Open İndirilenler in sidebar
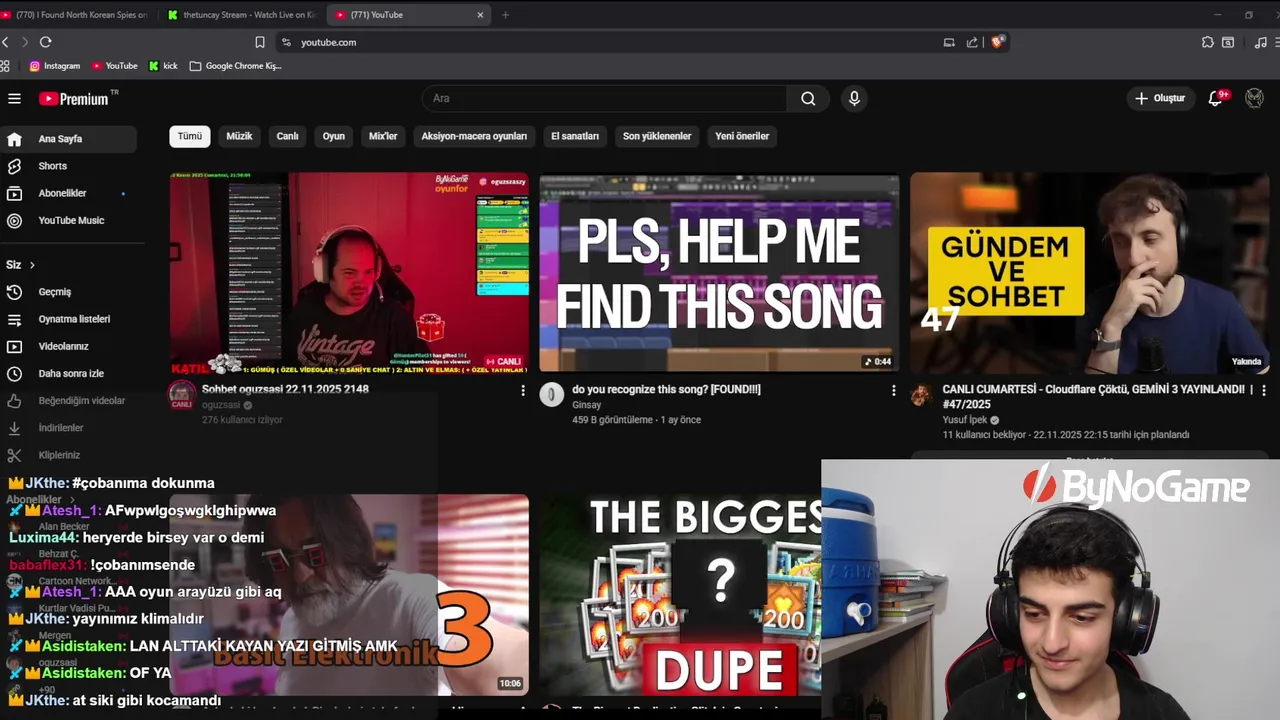Image resolution: width=1280 pixels, height=720 pixels. [68, 427]
